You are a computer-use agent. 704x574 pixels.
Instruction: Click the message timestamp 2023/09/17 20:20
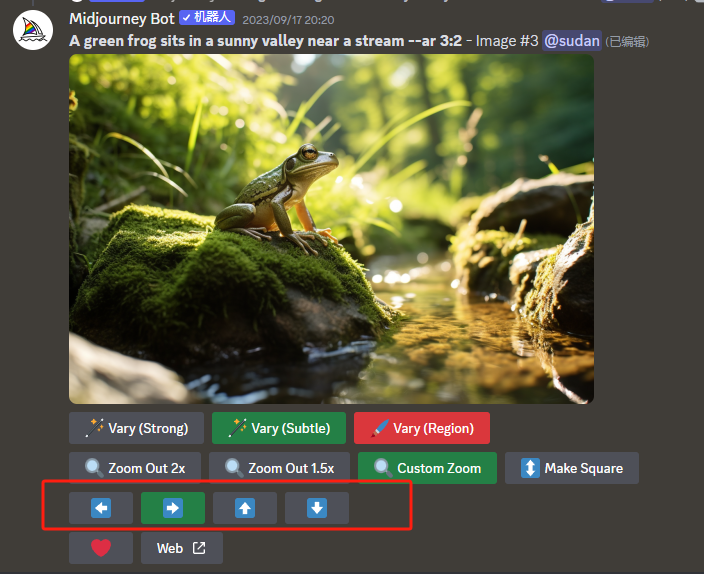click(x=288, y=20)
